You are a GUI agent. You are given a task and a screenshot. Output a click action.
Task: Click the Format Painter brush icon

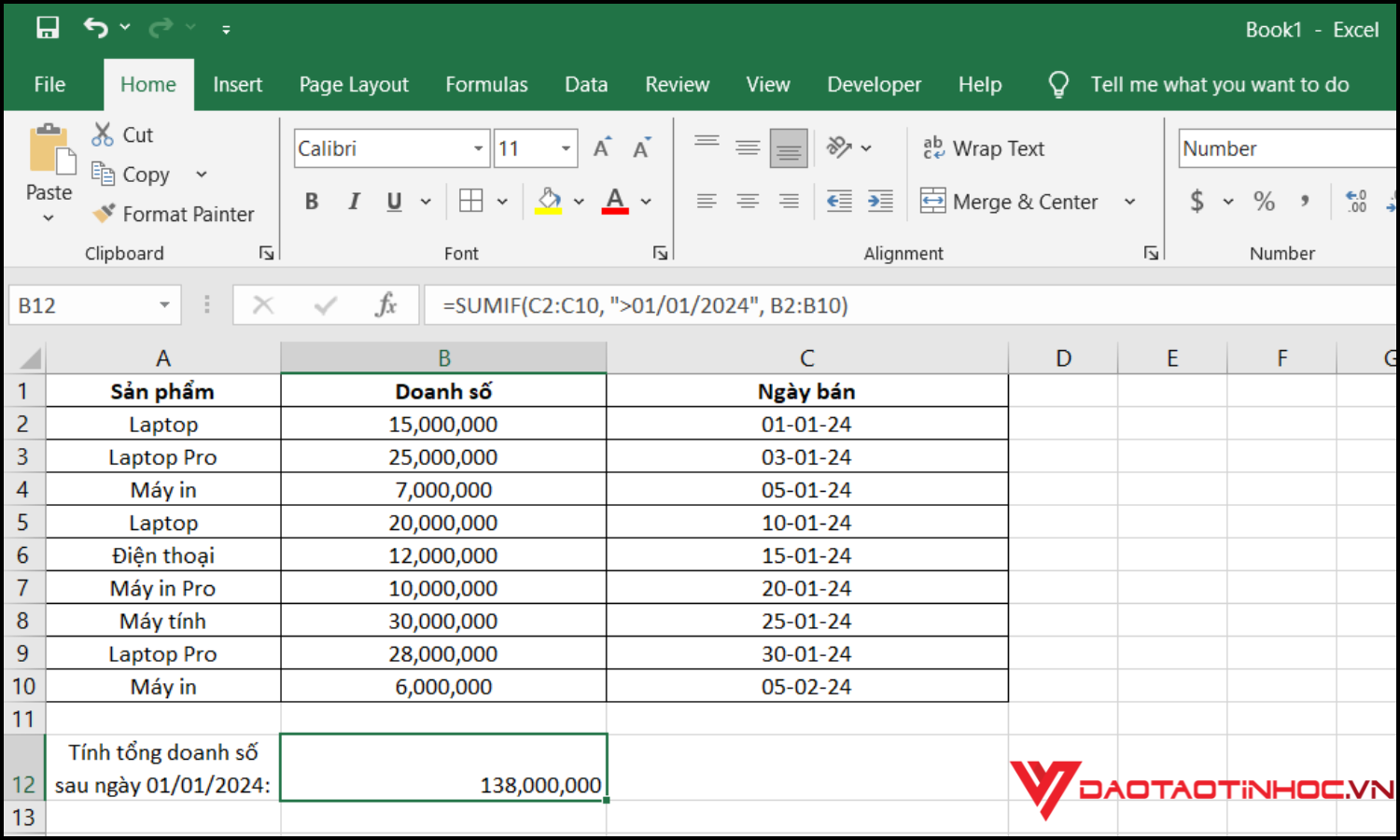click(x=104, y=214)
